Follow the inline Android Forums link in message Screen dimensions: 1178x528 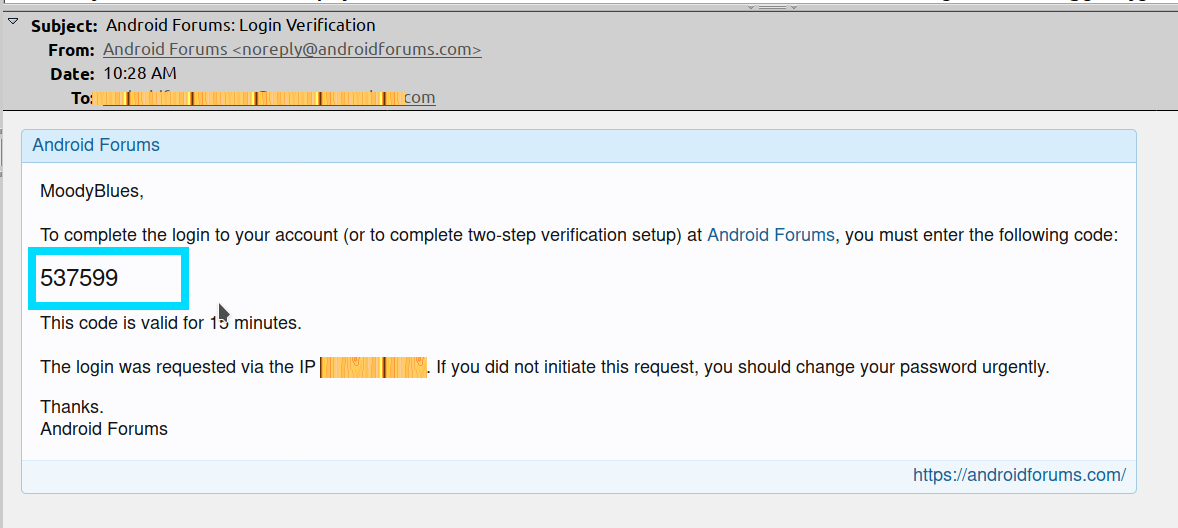(771, 235)
